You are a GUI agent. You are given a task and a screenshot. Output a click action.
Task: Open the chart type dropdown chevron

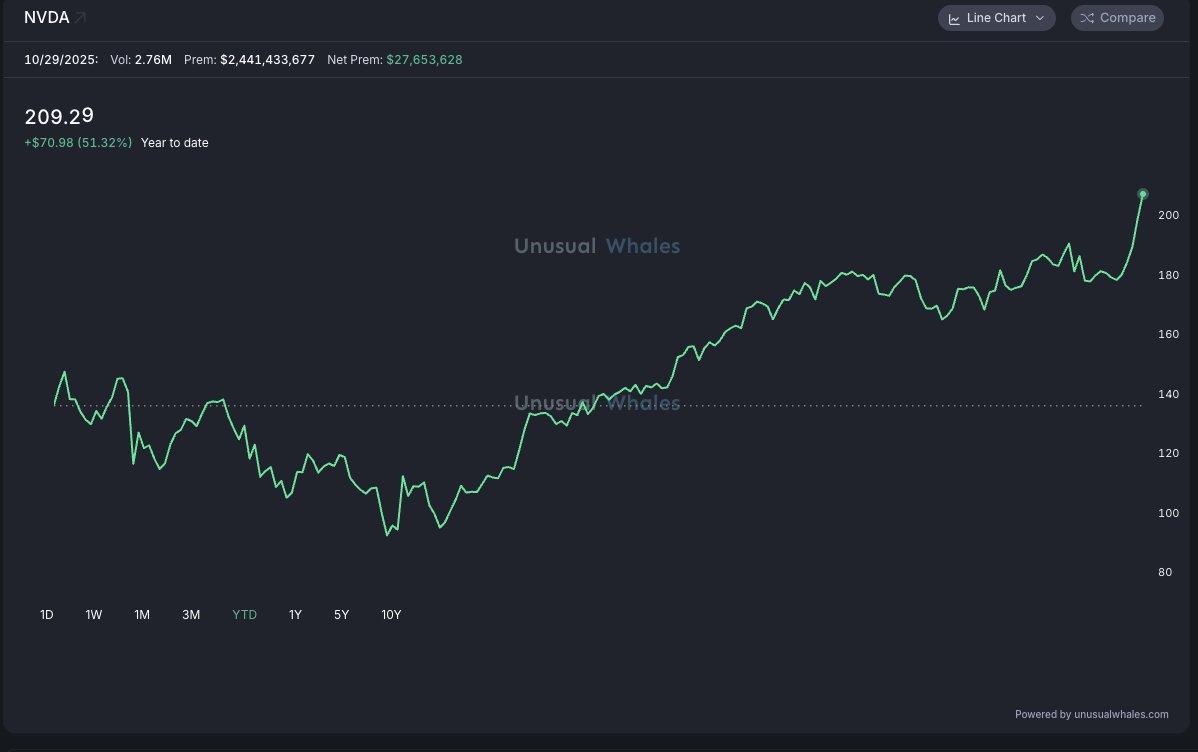[x=1041, y=18]
